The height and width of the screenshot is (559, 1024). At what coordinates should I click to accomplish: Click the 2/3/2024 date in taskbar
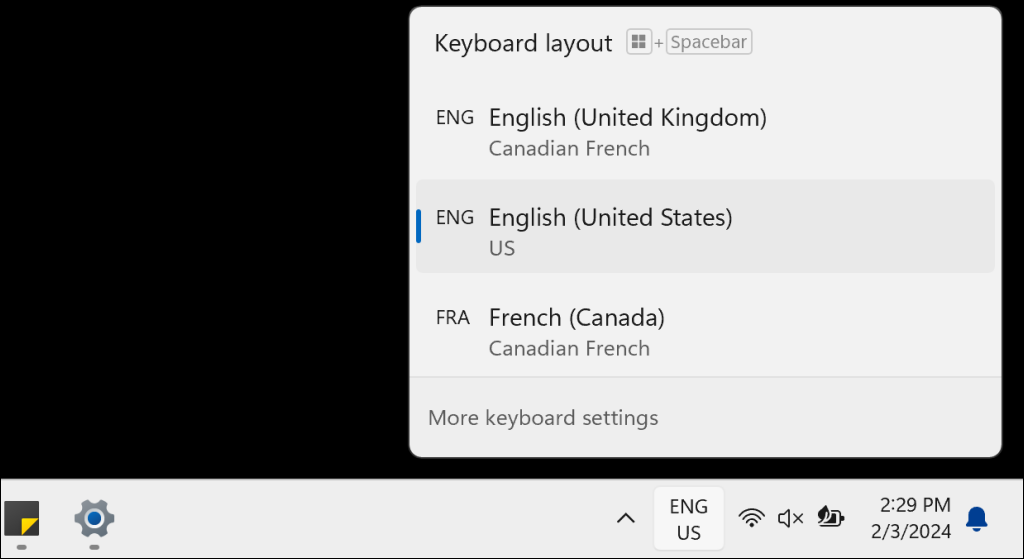(910, 532)
